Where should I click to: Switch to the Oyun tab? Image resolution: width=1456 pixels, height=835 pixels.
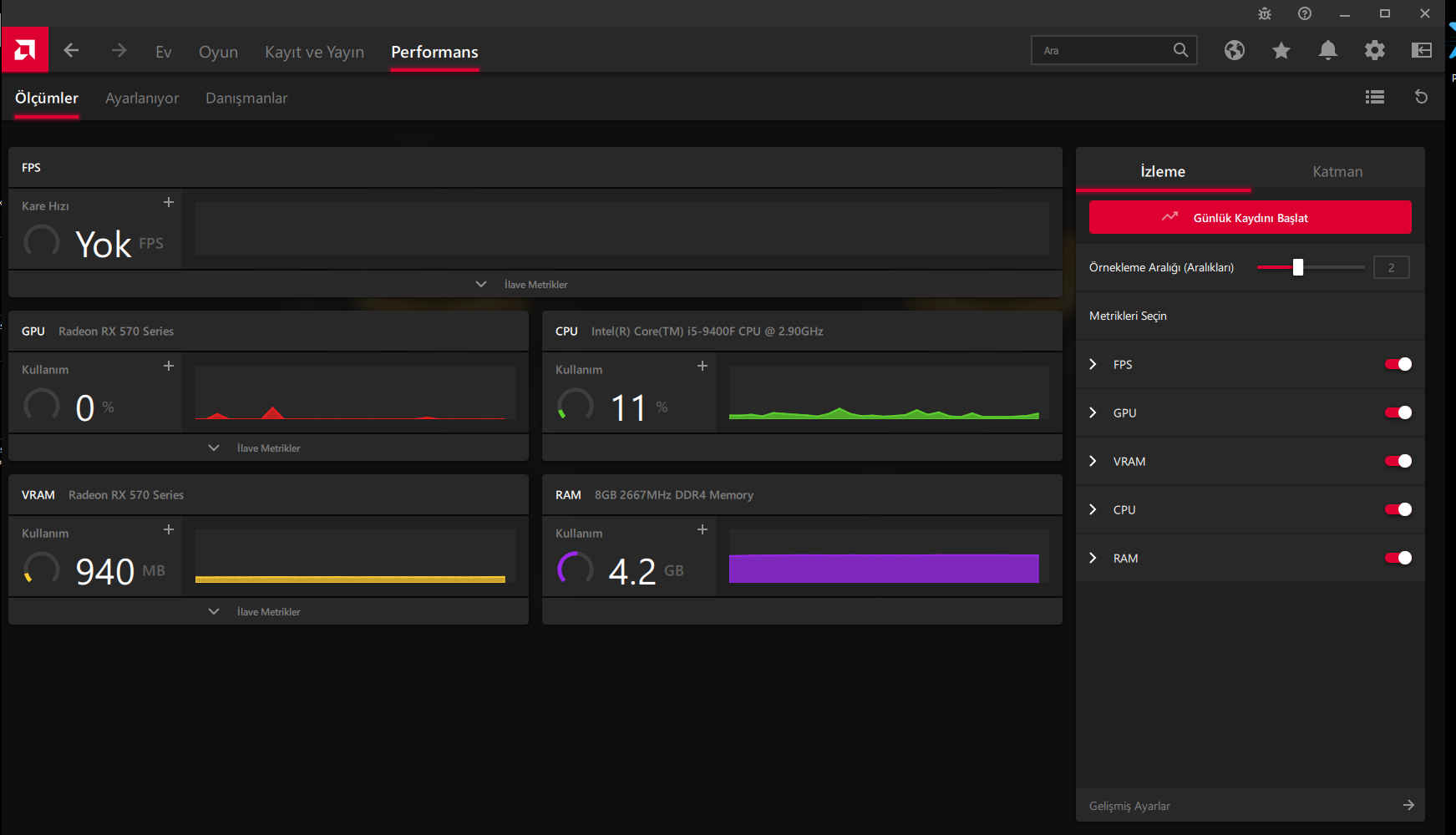pyautogui.click(x=218, y=52)
